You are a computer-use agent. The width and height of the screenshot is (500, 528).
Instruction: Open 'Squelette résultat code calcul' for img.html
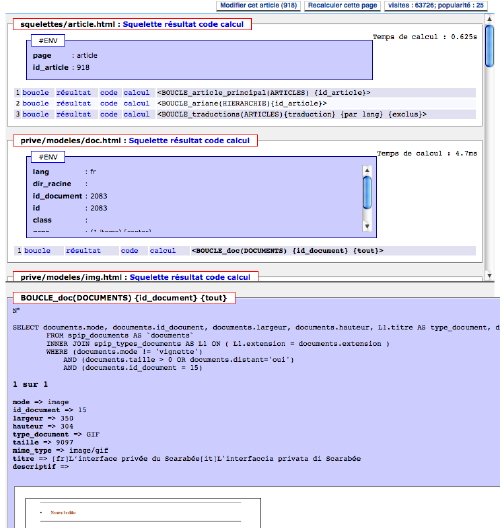(x=190, y=277)
